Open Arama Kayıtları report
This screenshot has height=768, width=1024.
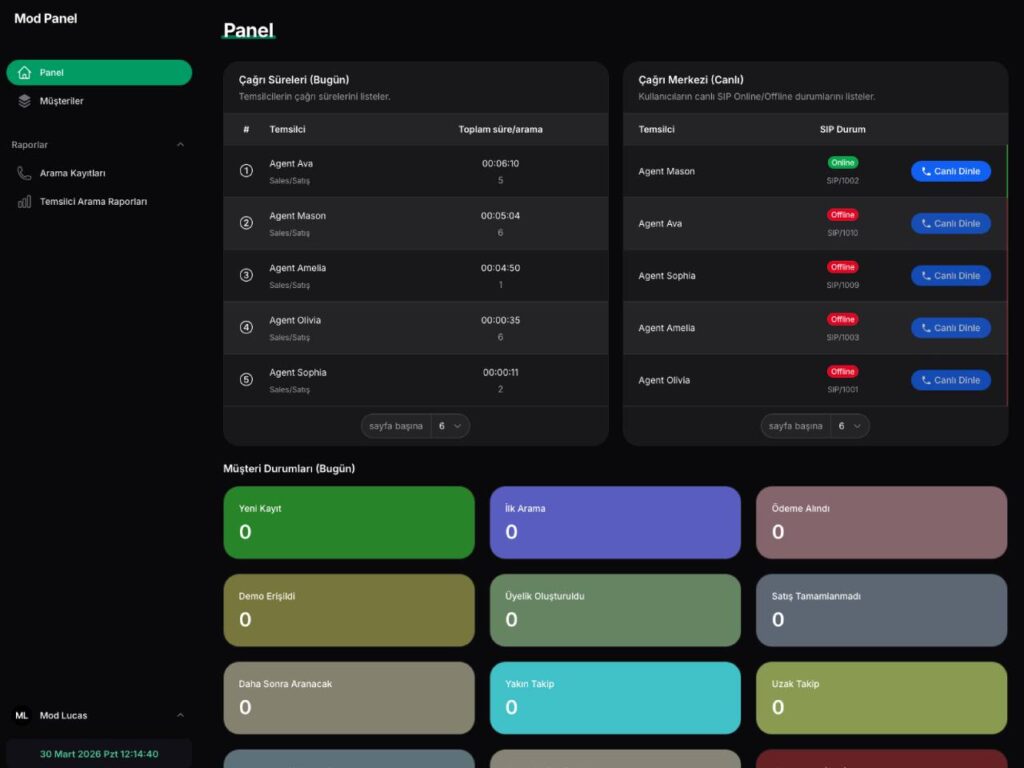(x=99, y=173)
